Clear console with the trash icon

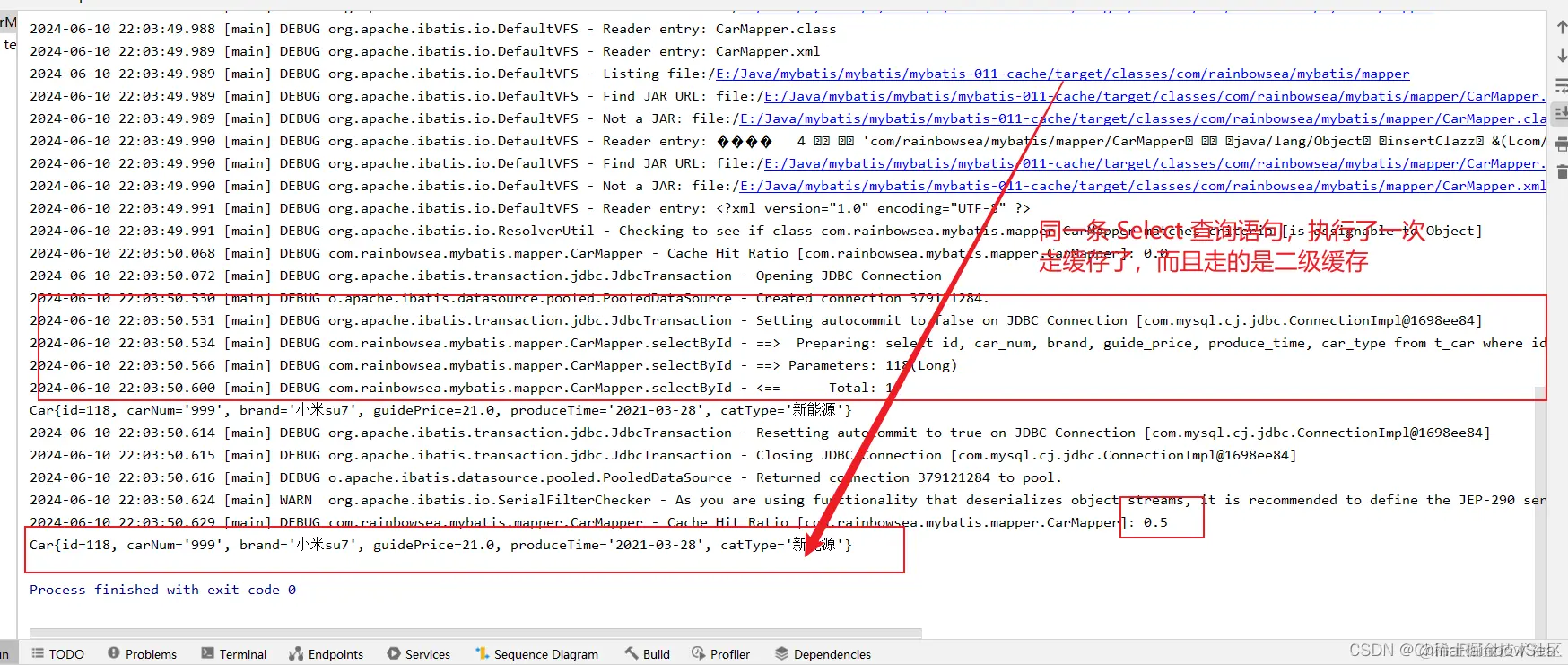click(1561, 171)
